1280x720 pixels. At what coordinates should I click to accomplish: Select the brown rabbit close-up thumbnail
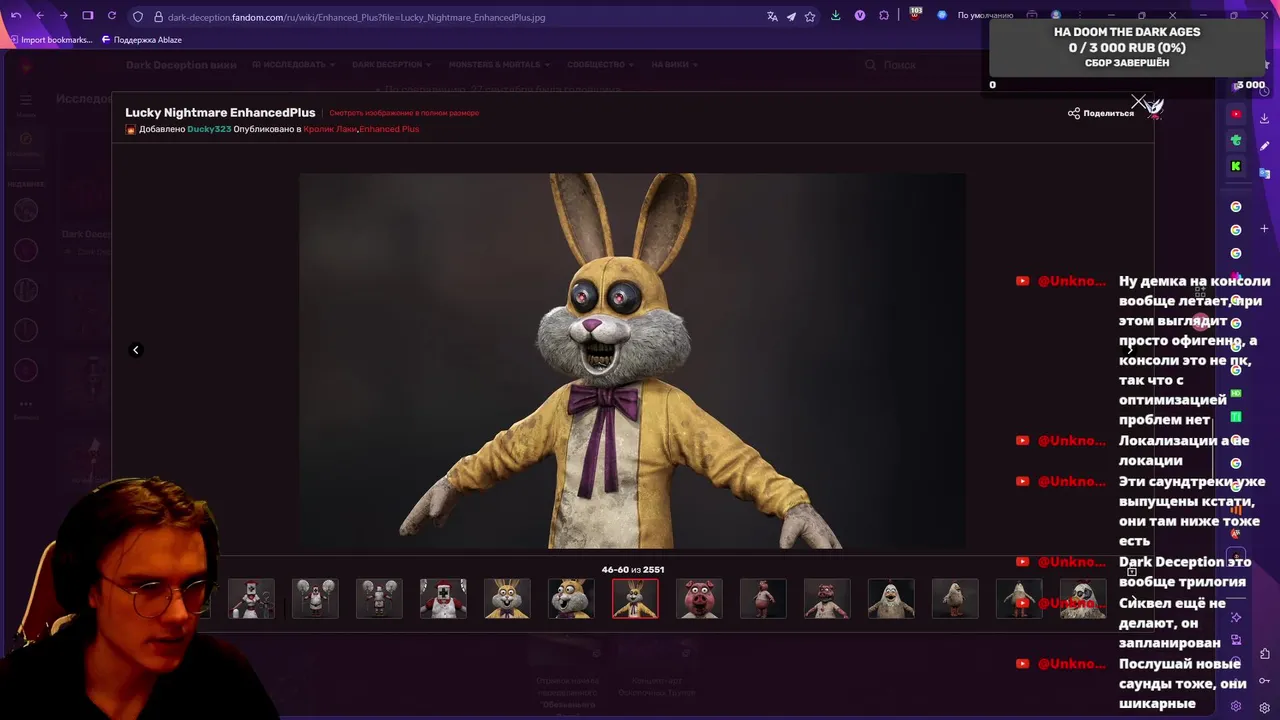tap(571, 599)
